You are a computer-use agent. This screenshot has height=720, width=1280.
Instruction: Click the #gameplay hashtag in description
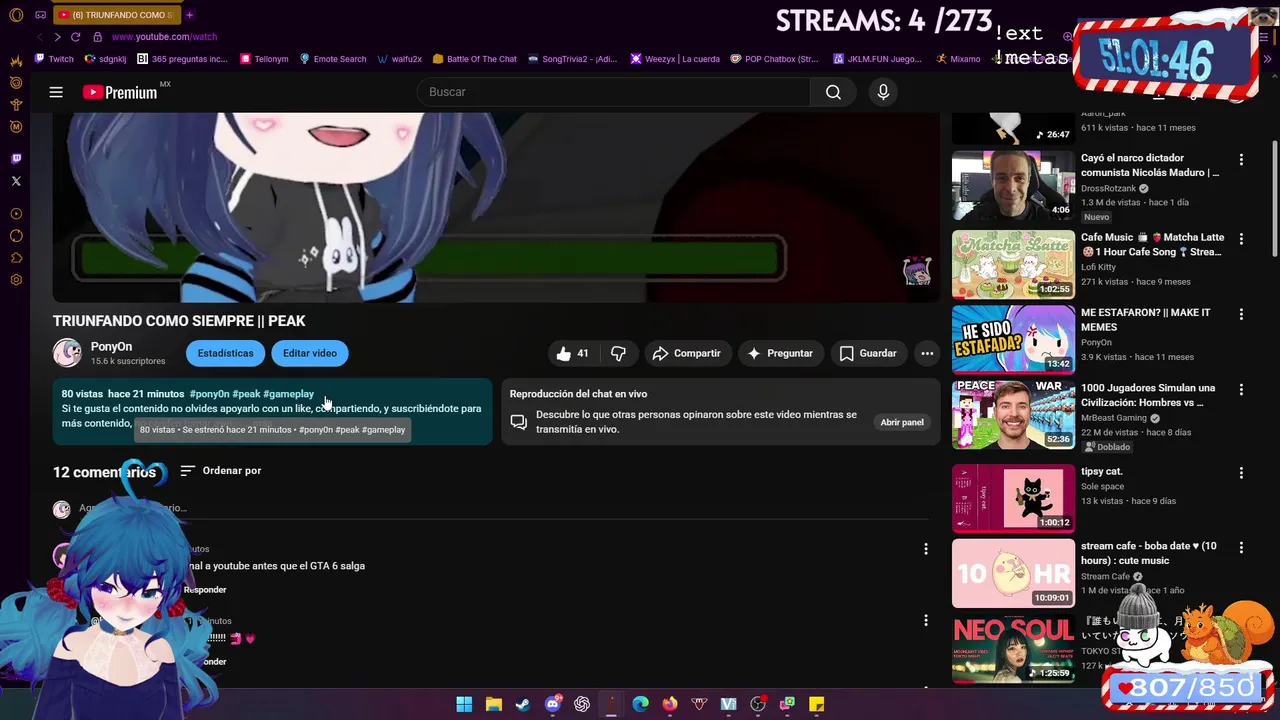(x=288, y=394)
